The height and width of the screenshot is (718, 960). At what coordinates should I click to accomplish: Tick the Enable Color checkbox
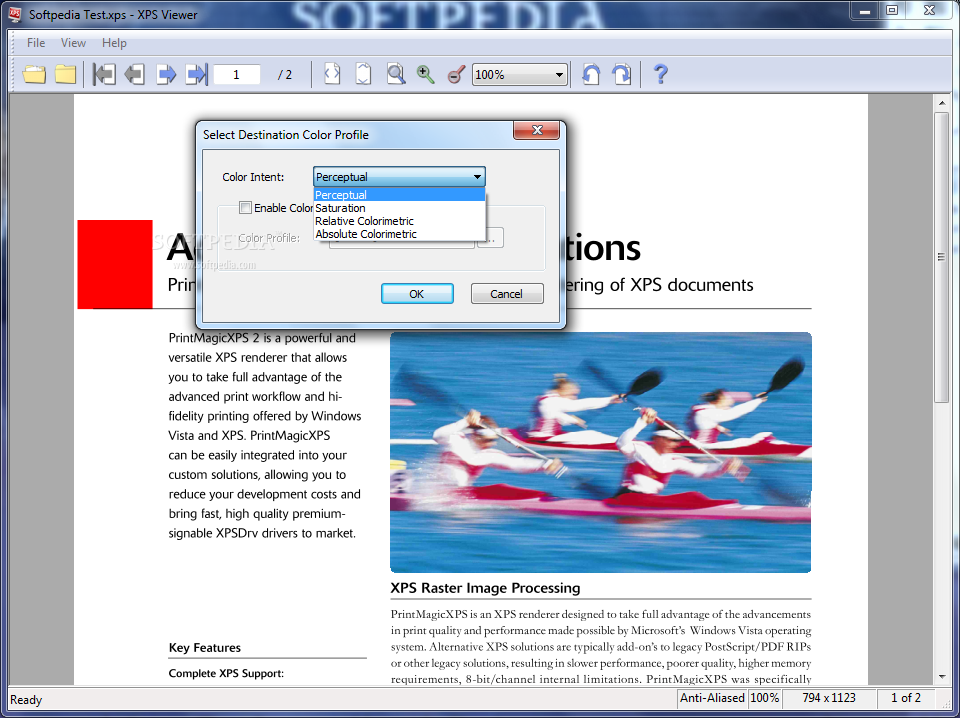pyautogui.click(x=246, y=208)
